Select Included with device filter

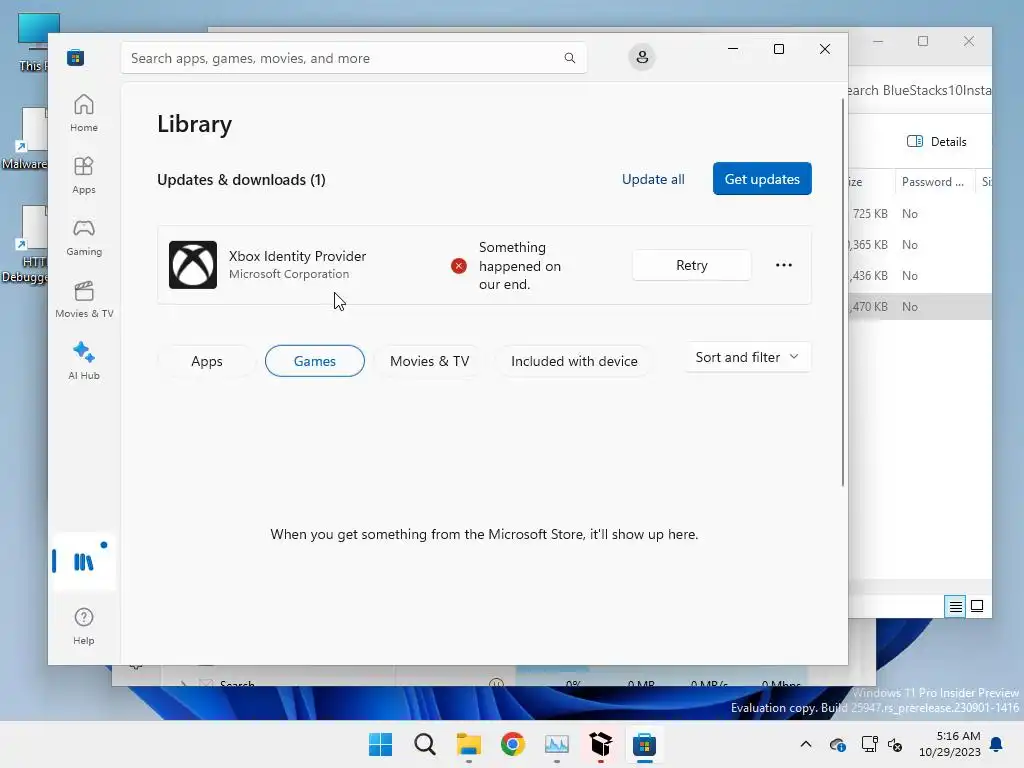point(574,361)
